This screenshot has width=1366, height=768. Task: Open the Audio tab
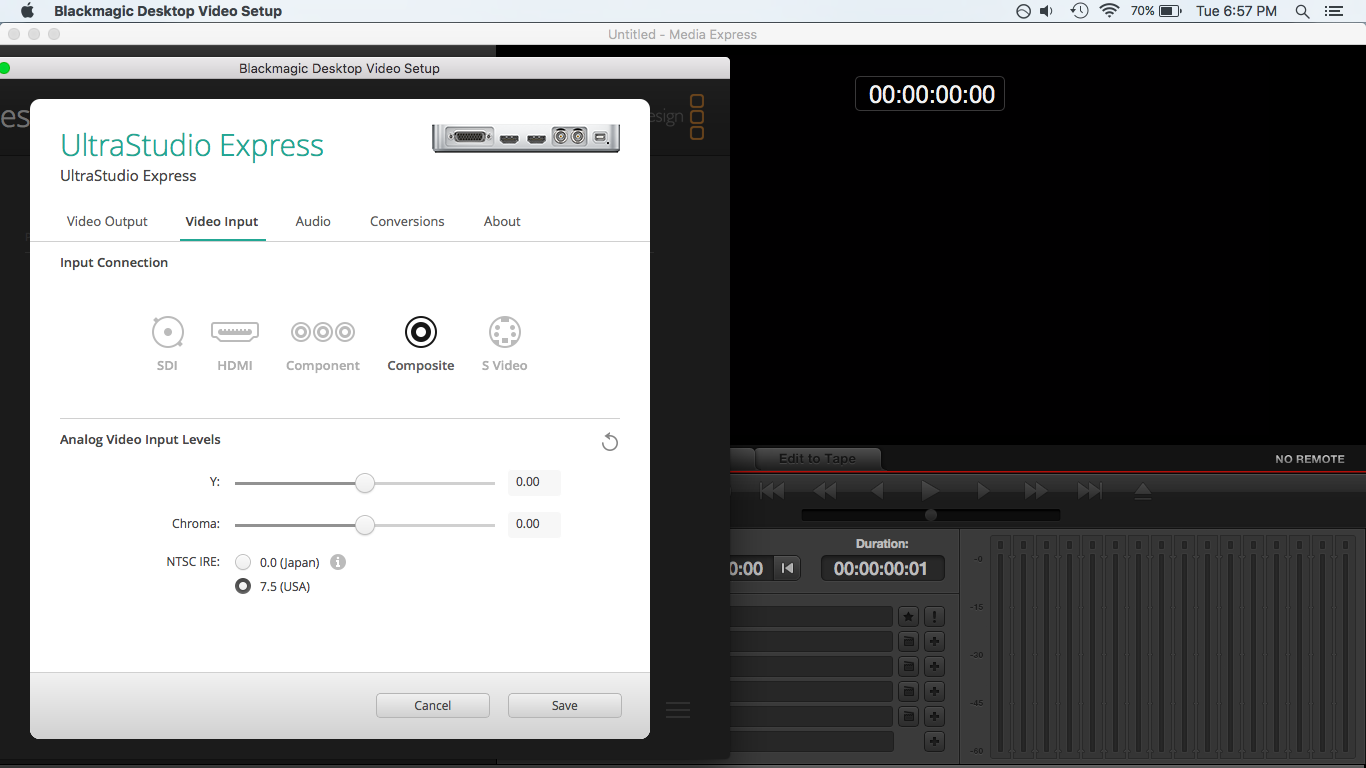point(313,221)
